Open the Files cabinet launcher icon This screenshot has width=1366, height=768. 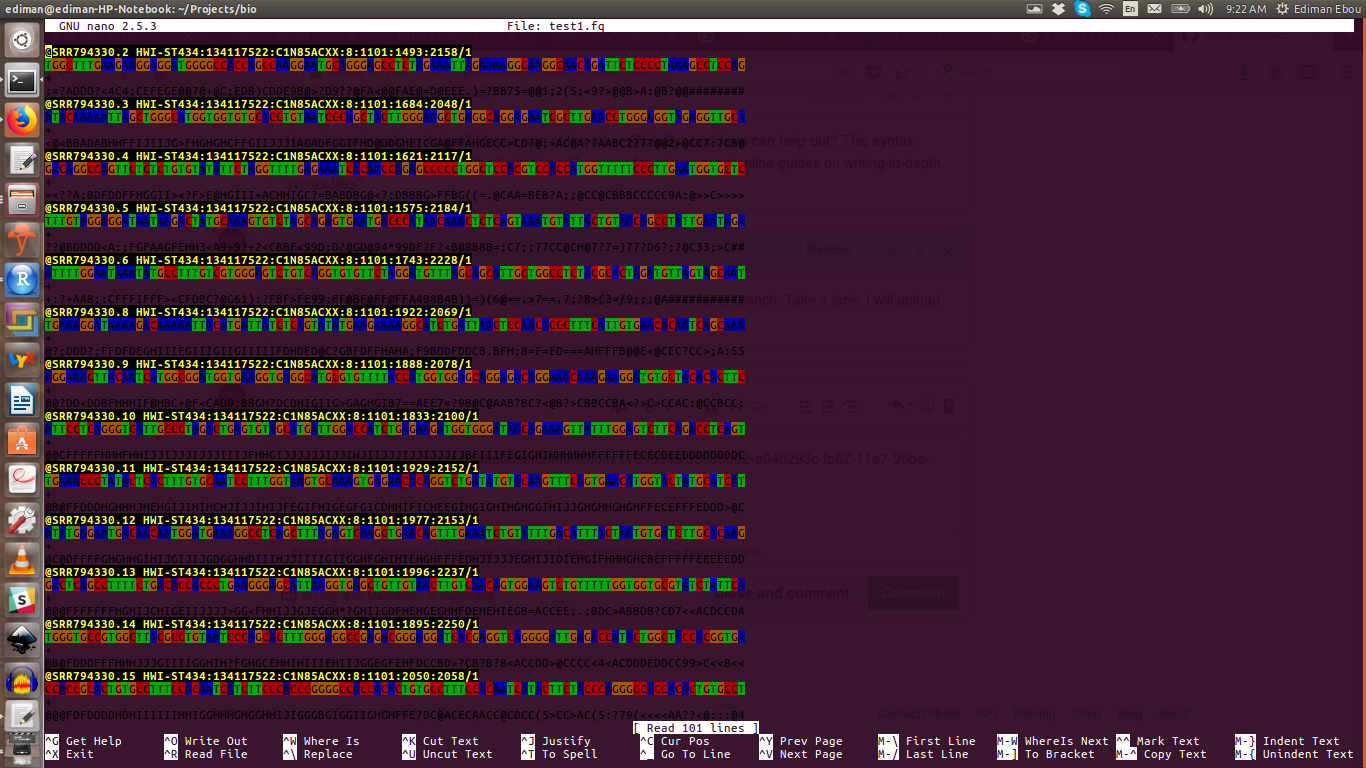tap(22, 200)
